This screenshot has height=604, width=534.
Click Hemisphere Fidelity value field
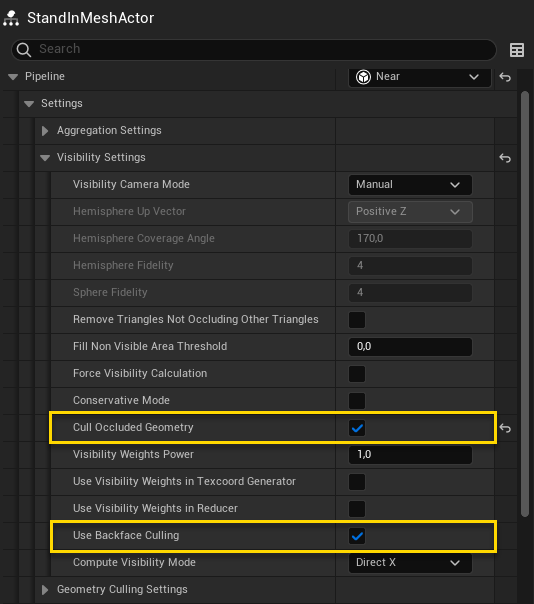(410, 266)
